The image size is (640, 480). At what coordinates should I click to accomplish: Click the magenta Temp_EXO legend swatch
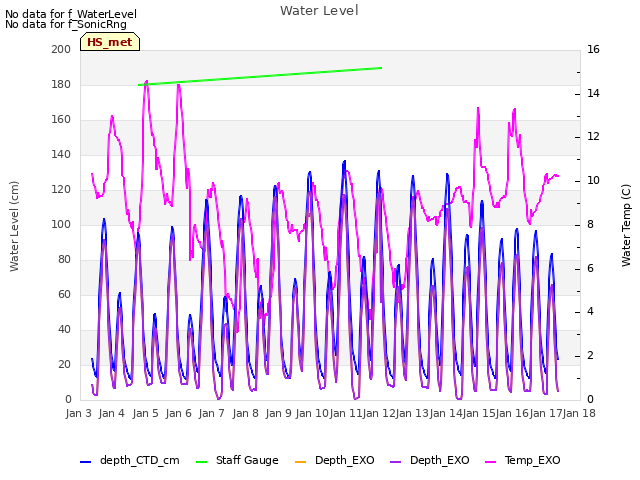[490, 462]
